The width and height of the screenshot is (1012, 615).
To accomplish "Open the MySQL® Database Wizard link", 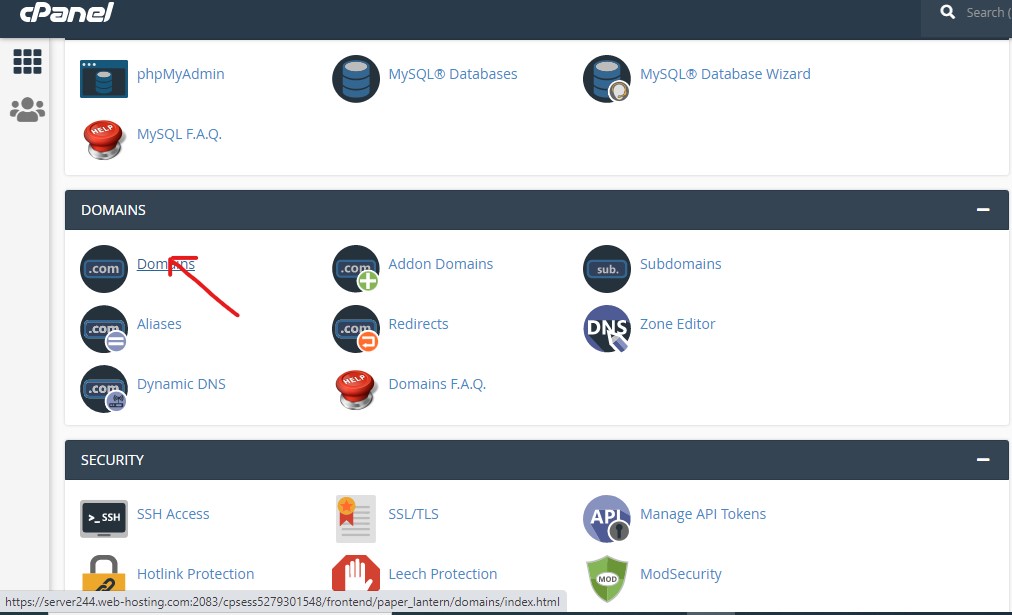I will pos(725,74).
